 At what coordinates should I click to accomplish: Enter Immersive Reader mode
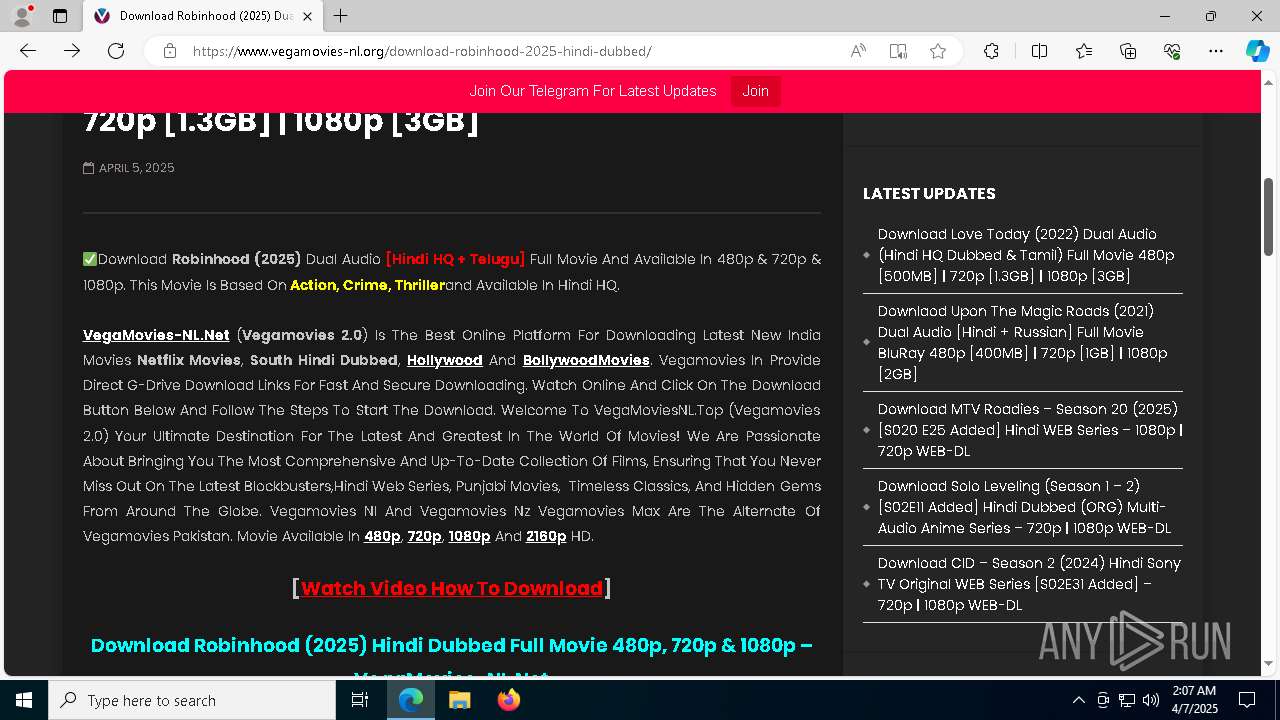898,51
